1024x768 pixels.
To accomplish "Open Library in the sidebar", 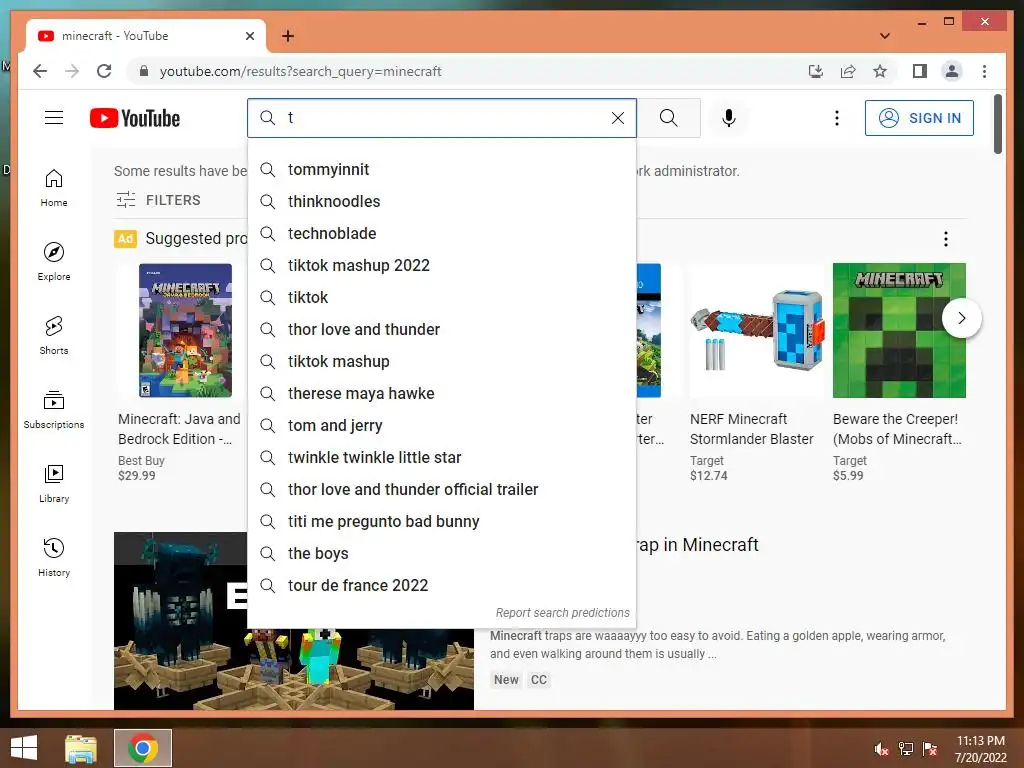I will pos(54,483).
